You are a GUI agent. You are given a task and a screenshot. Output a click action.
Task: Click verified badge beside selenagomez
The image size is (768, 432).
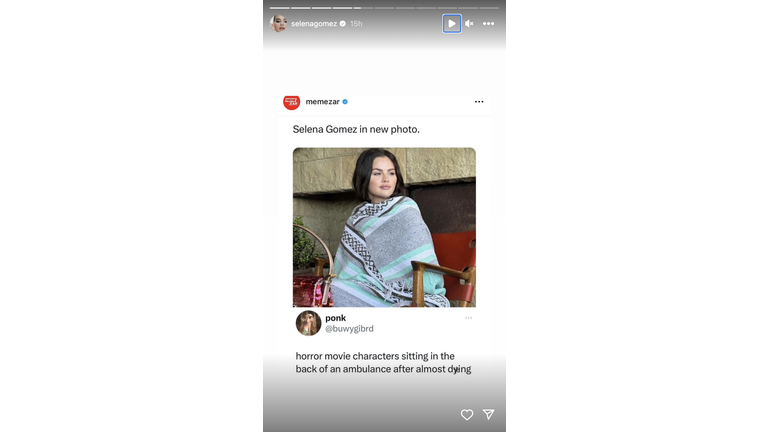coord(343,24)
